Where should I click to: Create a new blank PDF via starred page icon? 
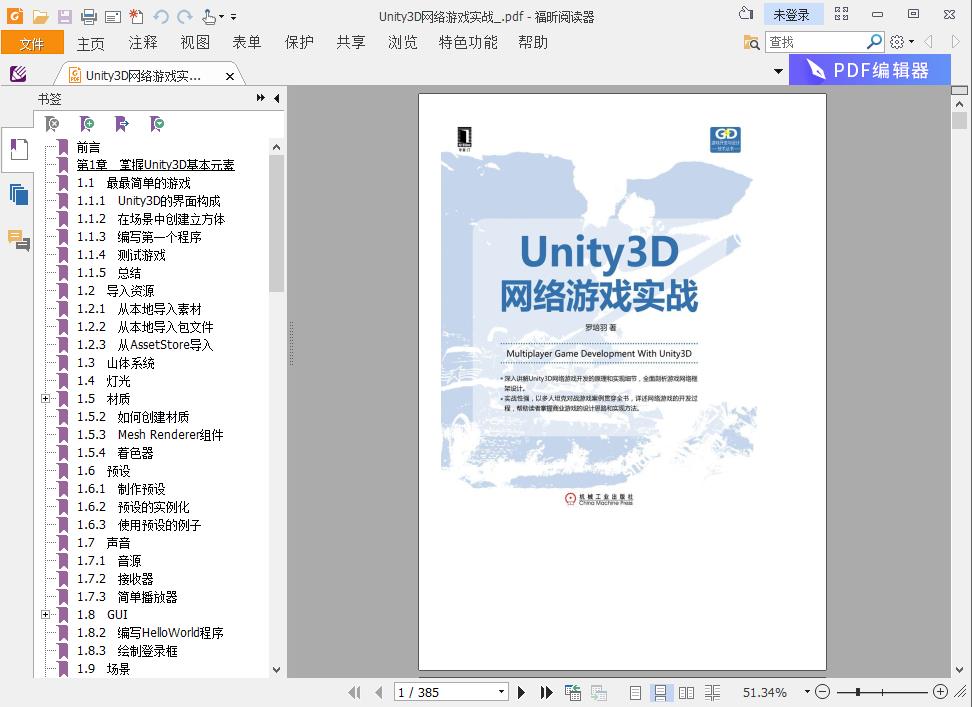click(x=136, y=17)
